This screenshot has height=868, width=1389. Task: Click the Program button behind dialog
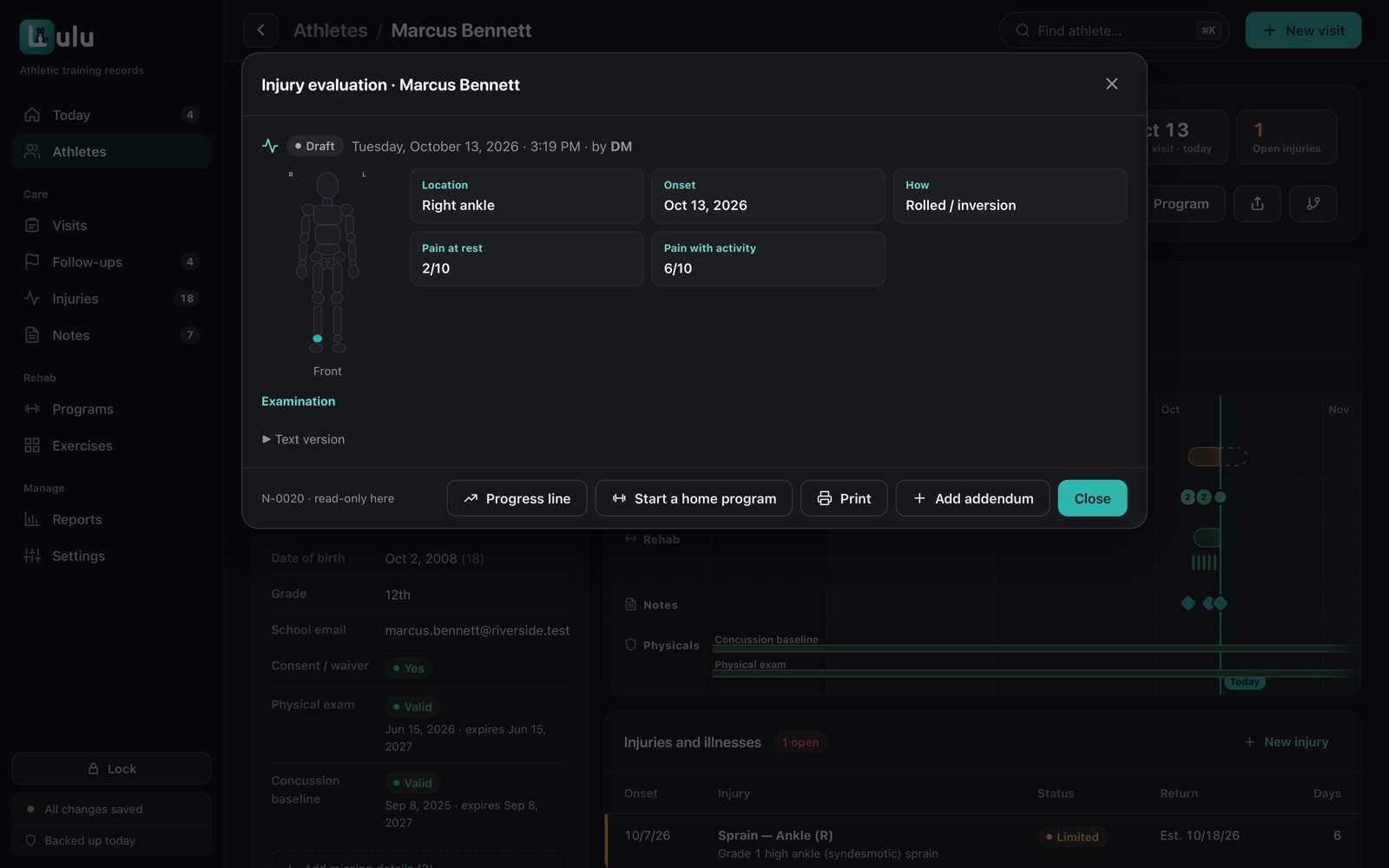click(x=1185, y=203)
